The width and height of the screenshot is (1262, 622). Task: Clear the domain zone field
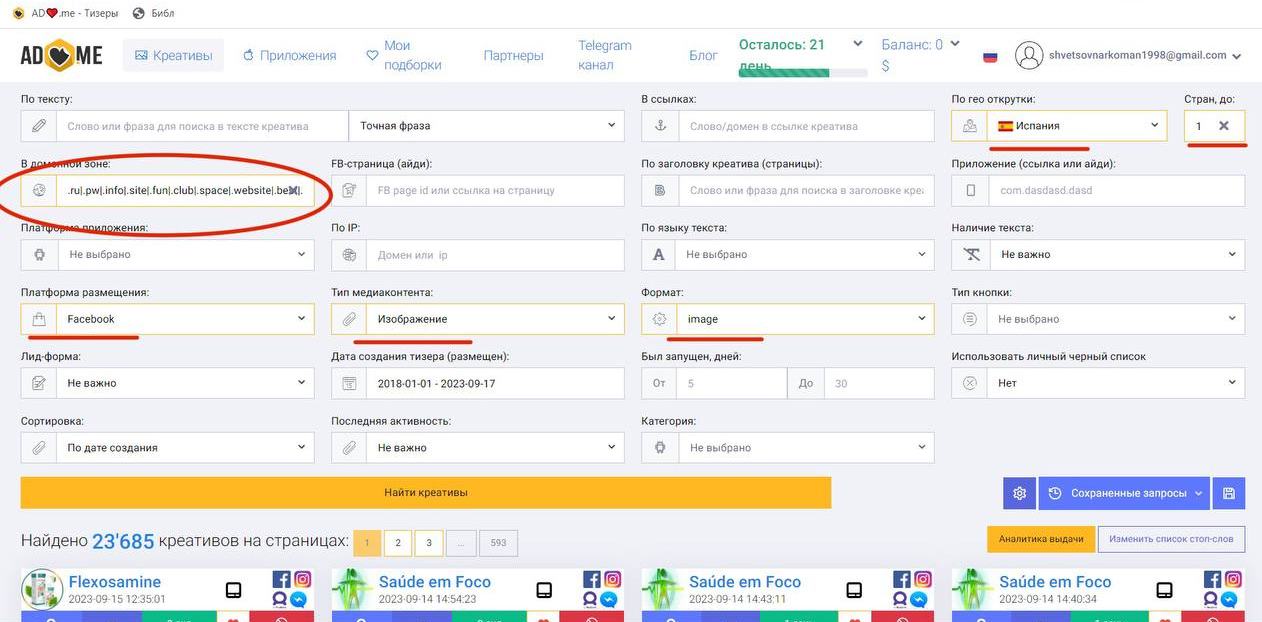point(293,190)
